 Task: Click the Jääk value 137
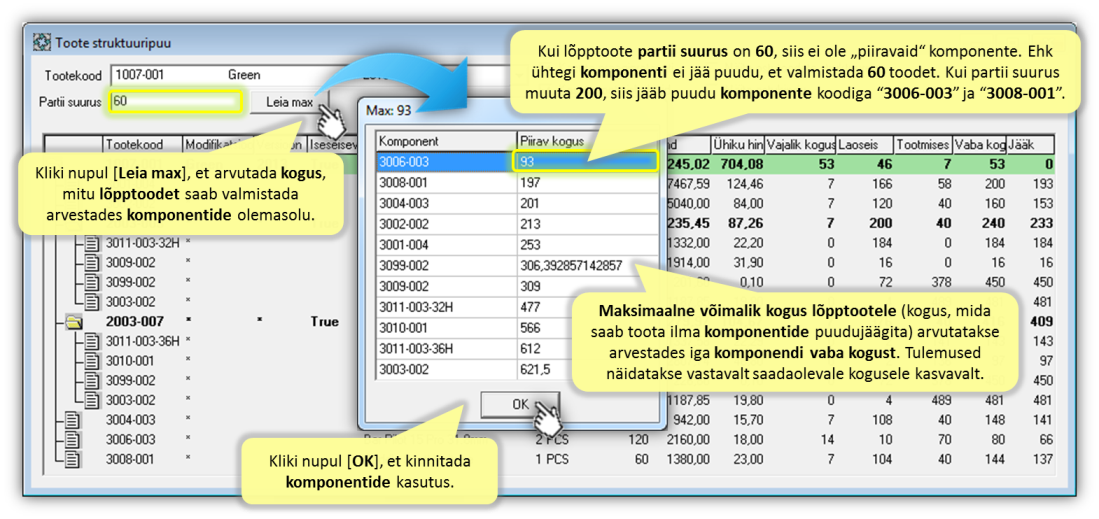coord(1042,459)
